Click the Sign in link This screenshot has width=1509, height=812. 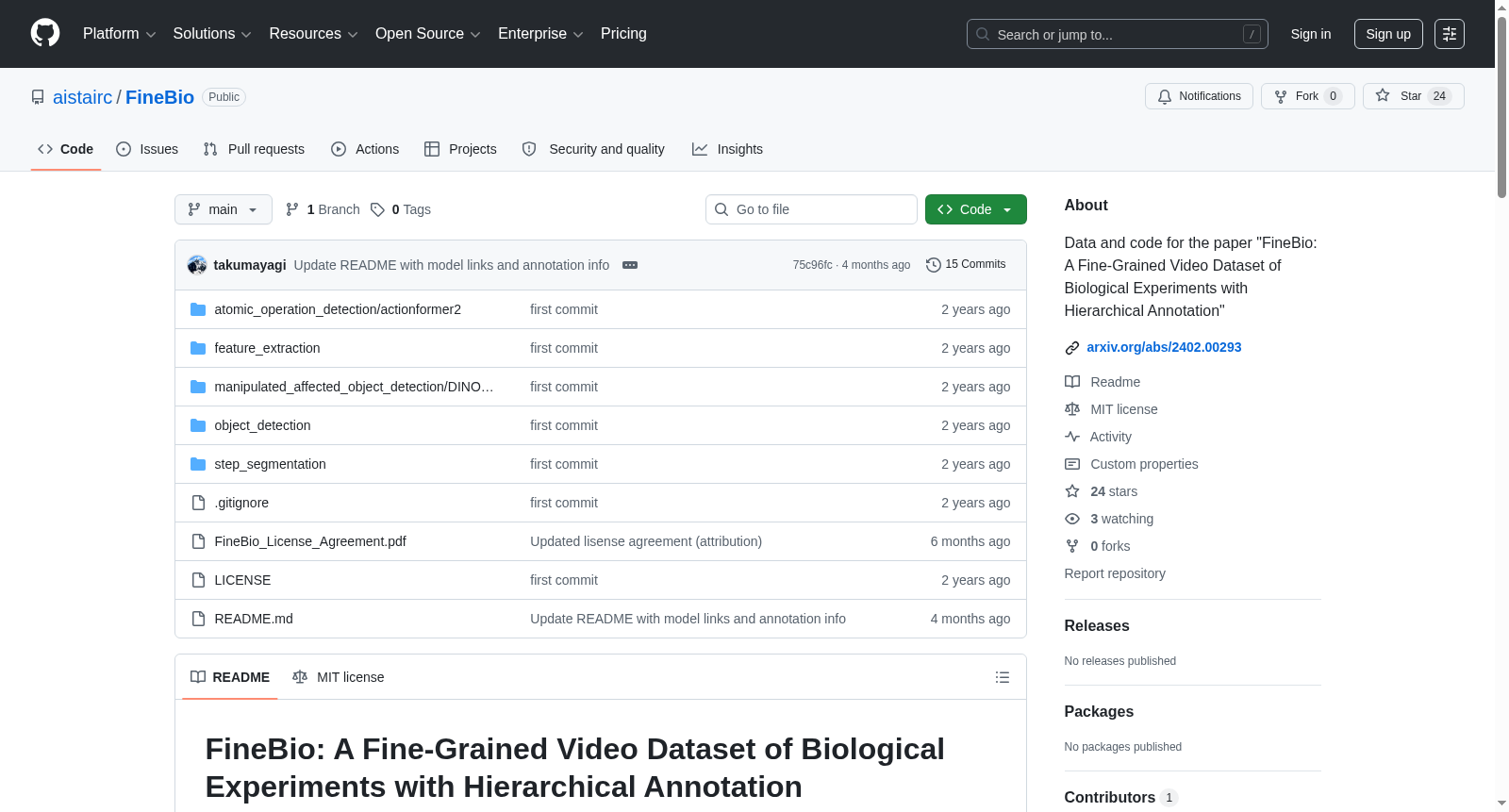click(x=1311, y=34)
